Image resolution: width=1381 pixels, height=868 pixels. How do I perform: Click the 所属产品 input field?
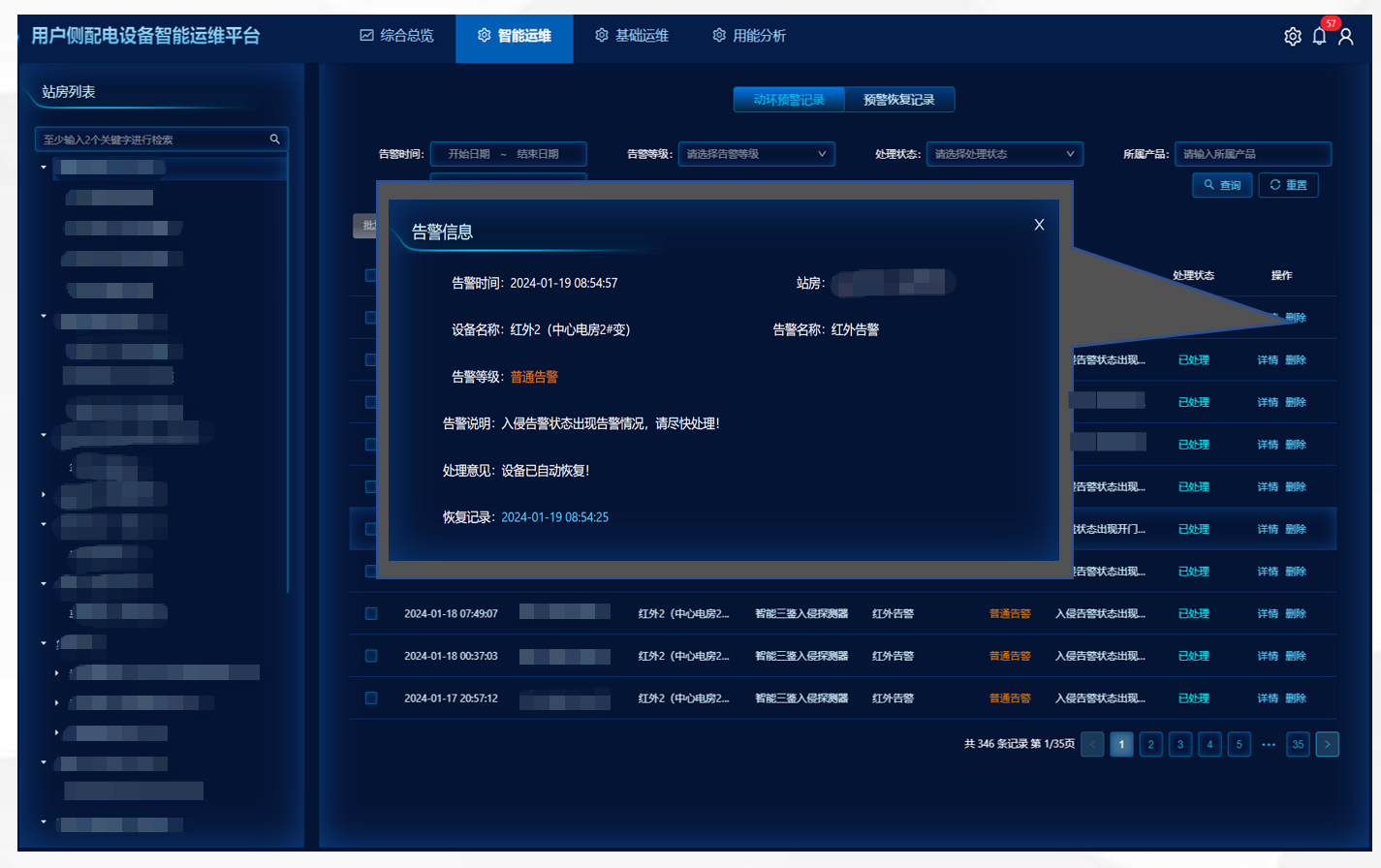tap(1252, 154)
